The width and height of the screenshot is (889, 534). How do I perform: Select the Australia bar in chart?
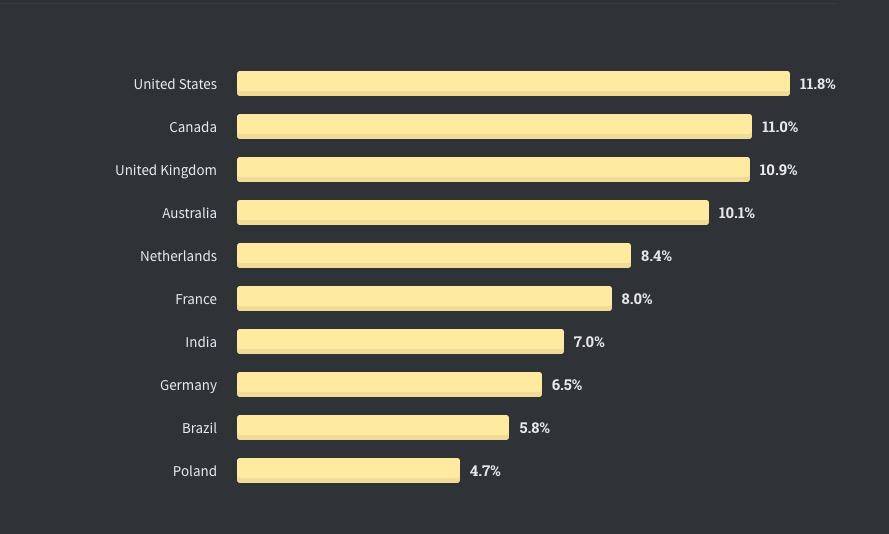point(473,213)
